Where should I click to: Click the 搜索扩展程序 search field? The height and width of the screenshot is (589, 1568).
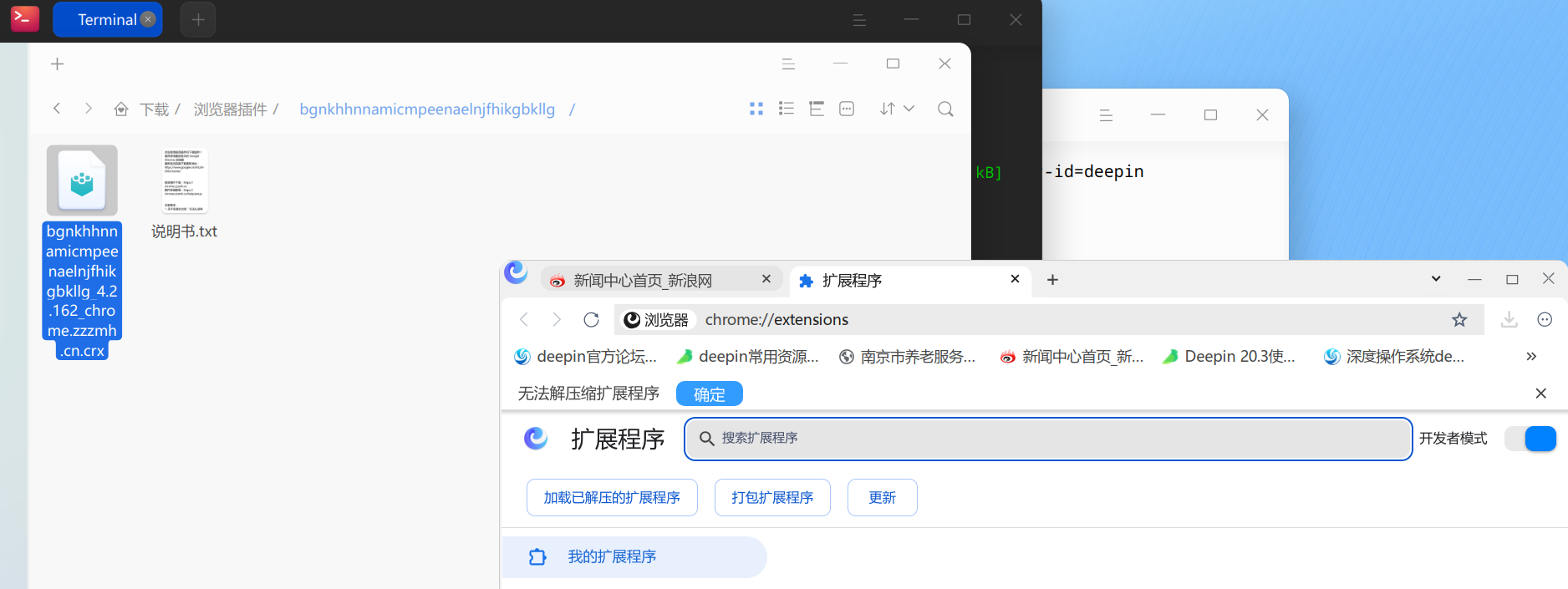[1048, 439]
